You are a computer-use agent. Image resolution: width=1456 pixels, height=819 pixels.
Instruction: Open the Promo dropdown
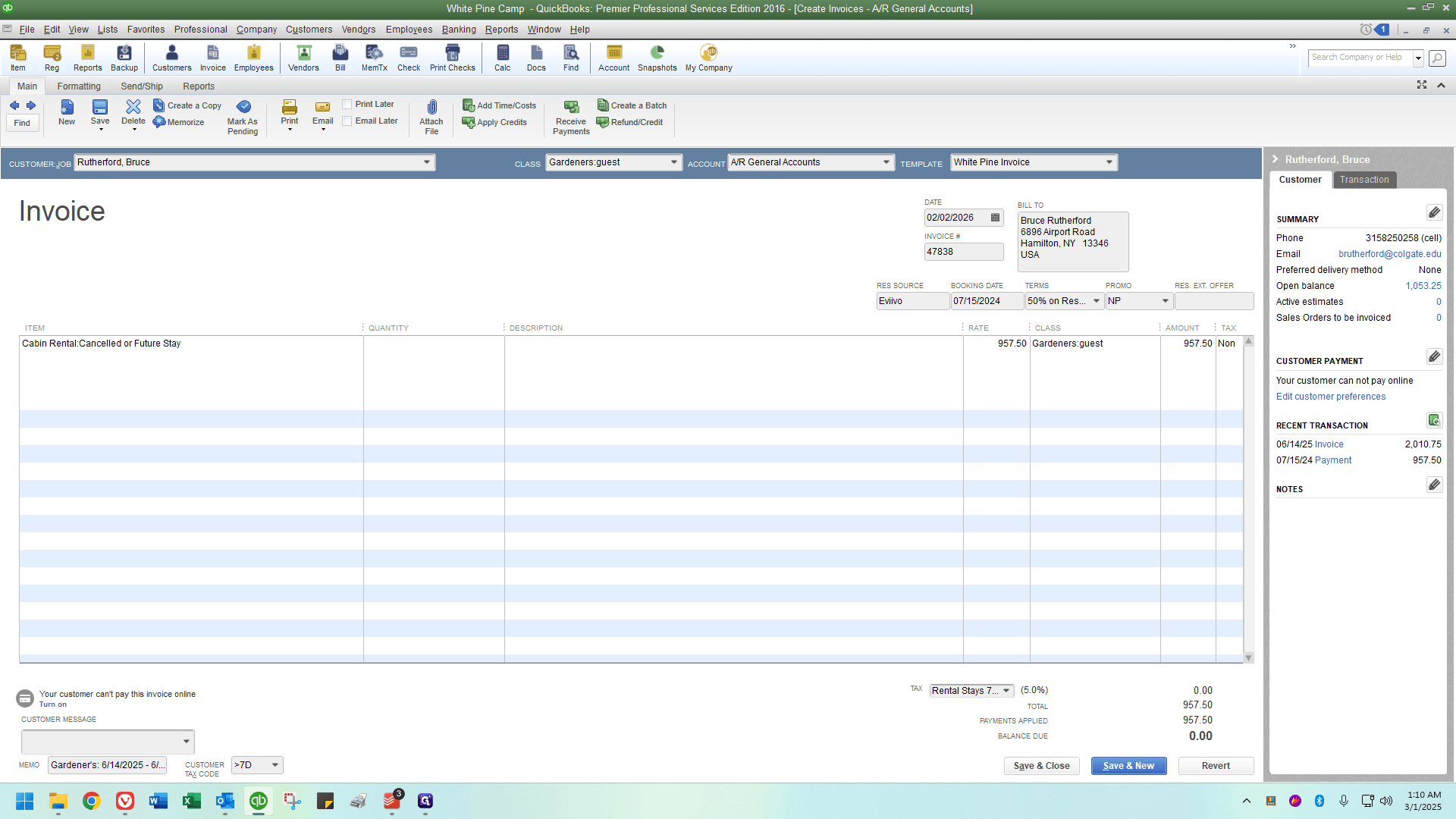pos(1166,301)
